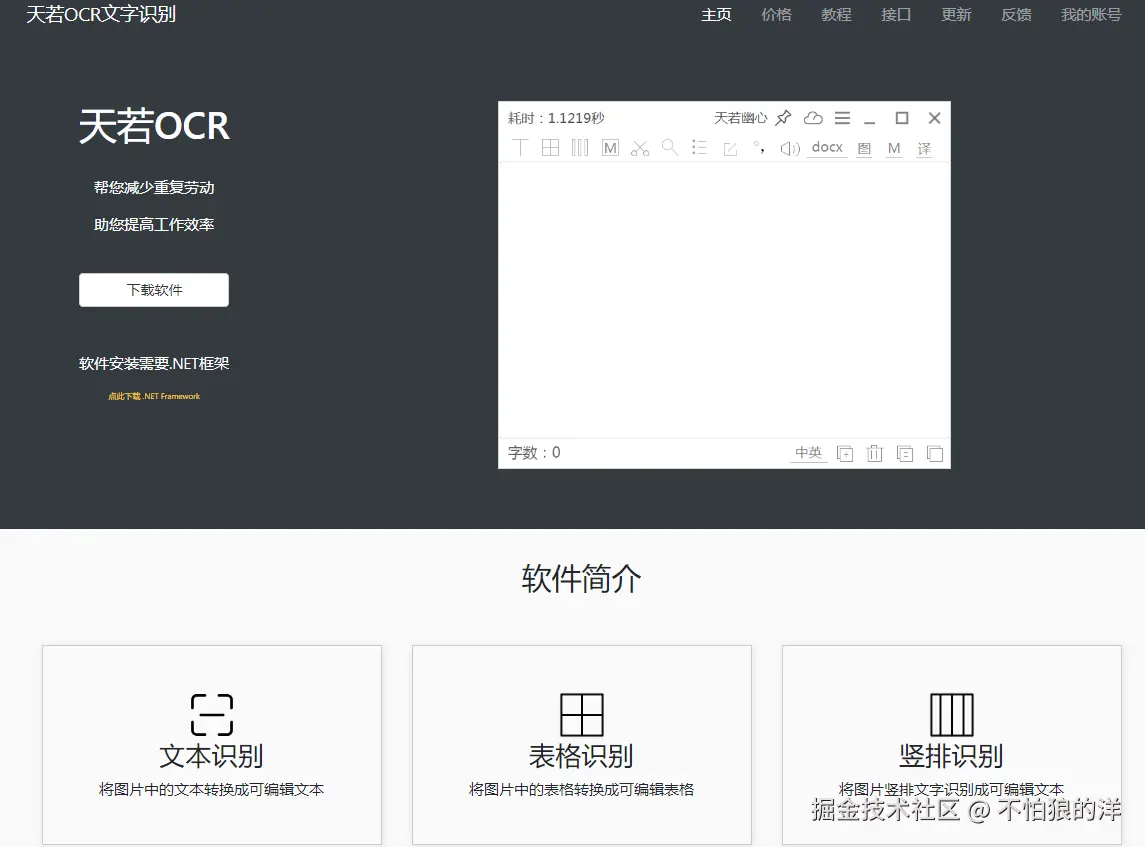Image resolution: width=1145 pixels, height=847 pixels.
Task: Click the 下载软件 button
Action: pyautogui.click(x=154, y=290)
